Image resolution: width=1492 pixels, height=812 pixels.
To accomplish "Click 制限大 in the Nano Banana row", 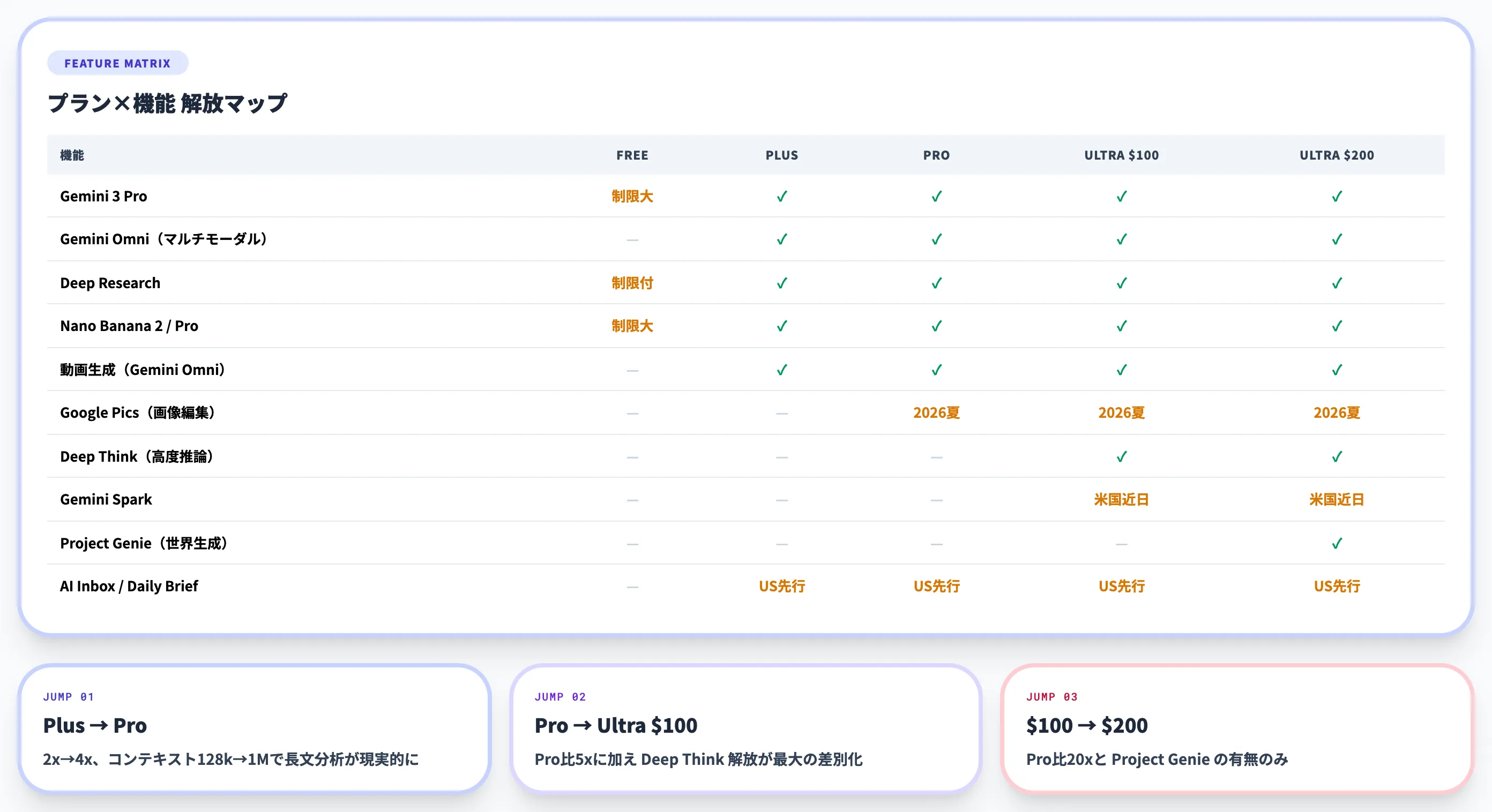I will [632, 326].
